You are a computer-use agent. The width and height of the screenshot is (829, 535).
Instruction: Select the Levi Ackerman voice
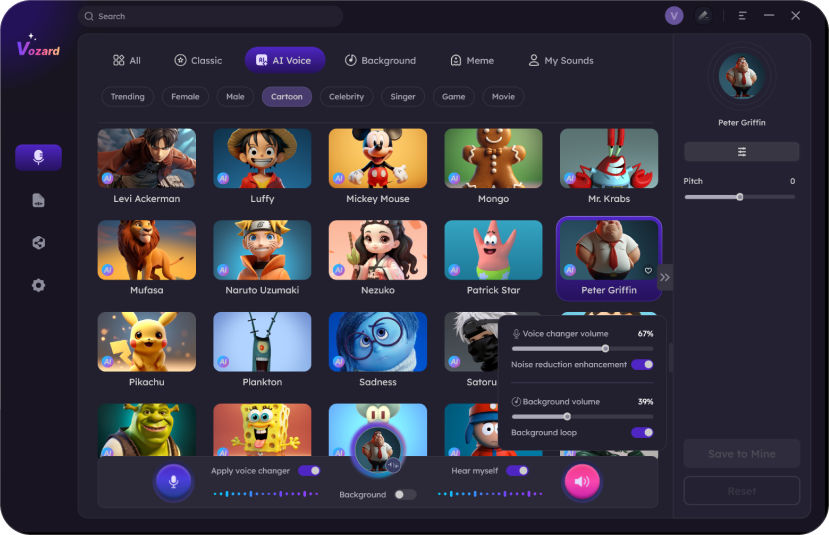coord(146,166)
